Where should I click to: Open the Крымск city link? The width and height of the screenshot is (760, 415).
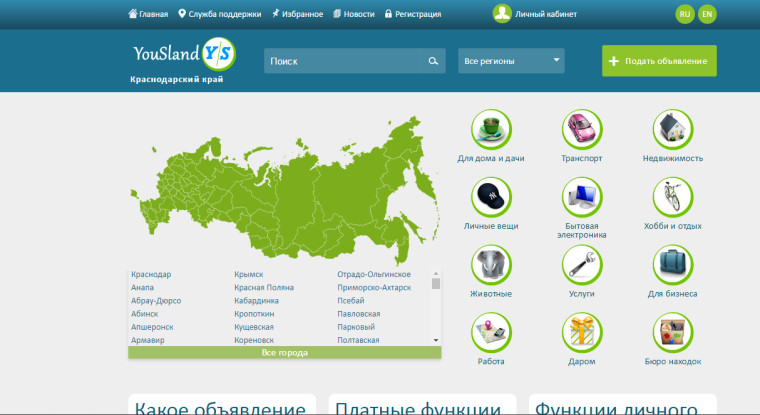(249, 274)
